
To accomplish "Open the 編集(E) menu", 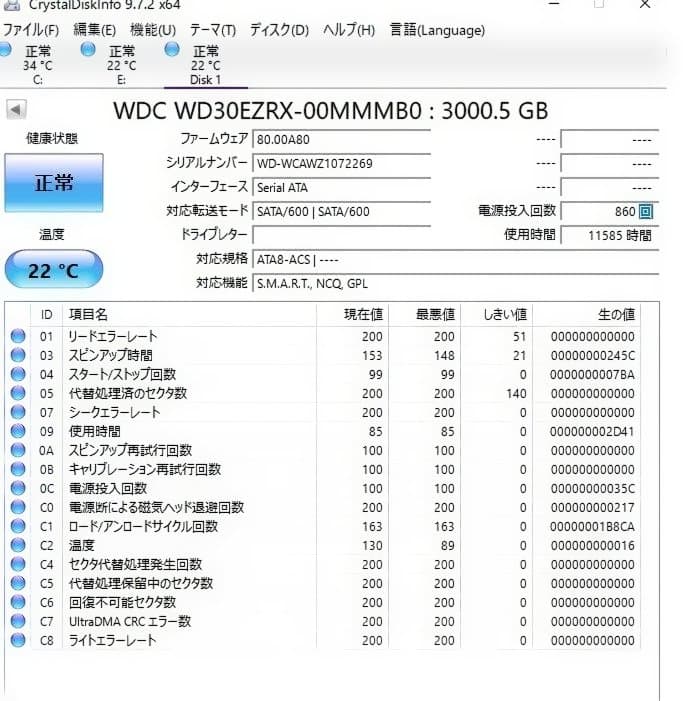I will (94, 30).
